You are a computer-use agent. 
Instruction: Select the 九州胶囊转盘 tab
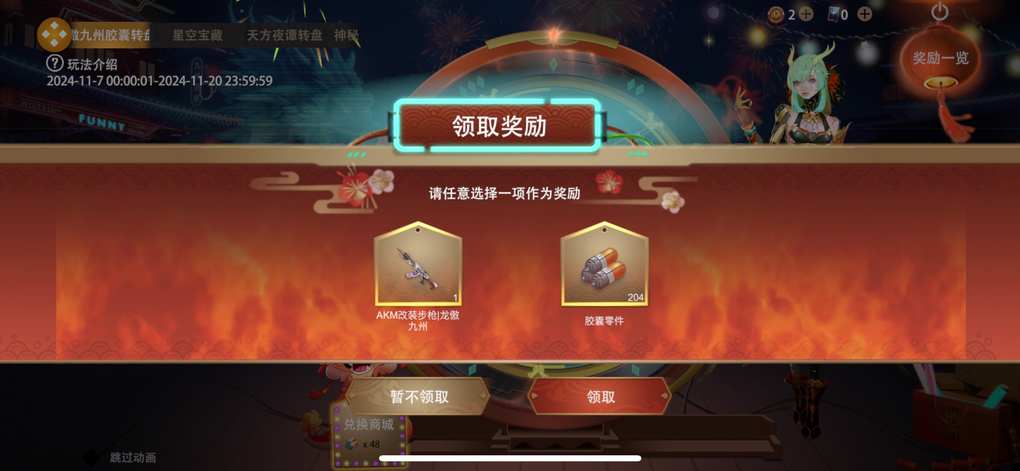point(109,35)
